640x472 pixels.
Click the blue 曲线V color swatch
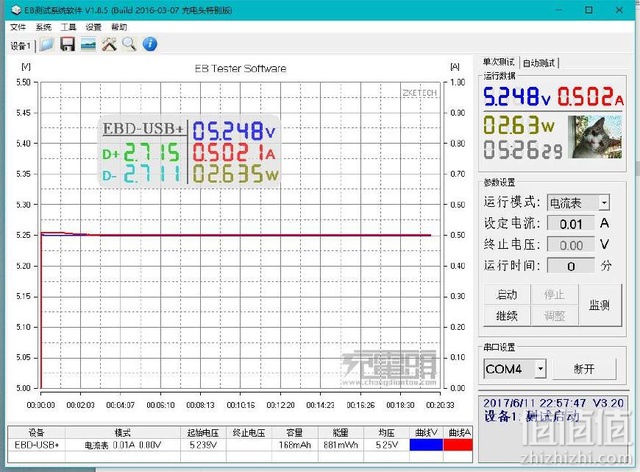[426, 445]
